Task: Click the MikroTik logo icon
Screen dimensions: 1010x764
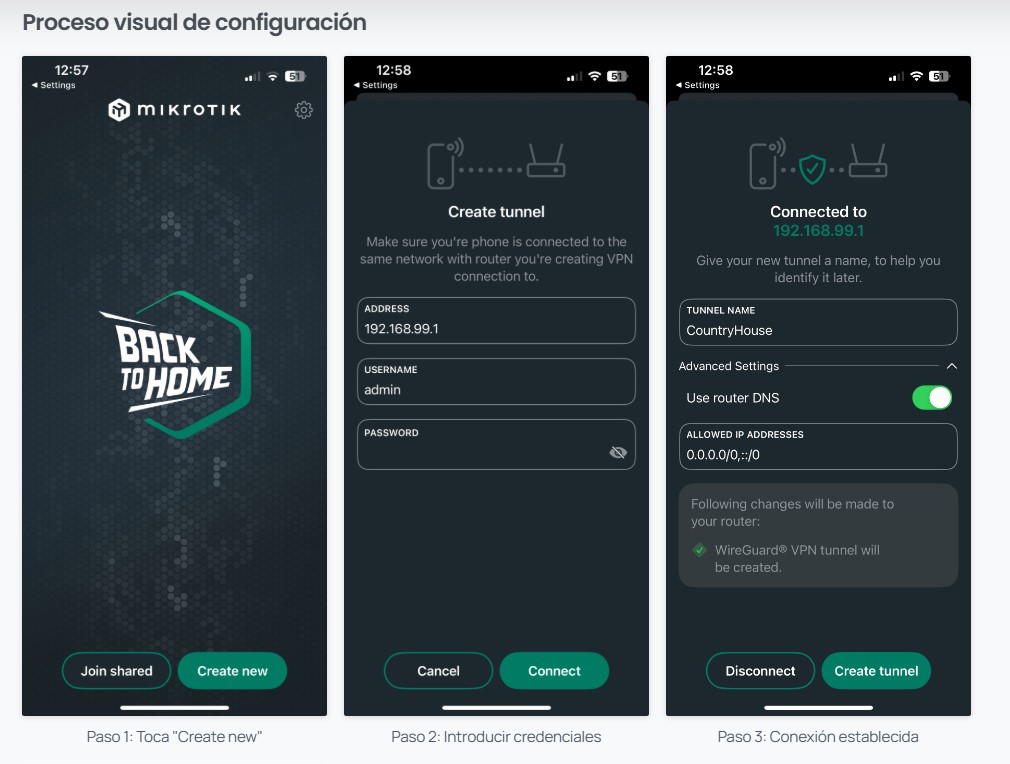Action: pos(119,110)
